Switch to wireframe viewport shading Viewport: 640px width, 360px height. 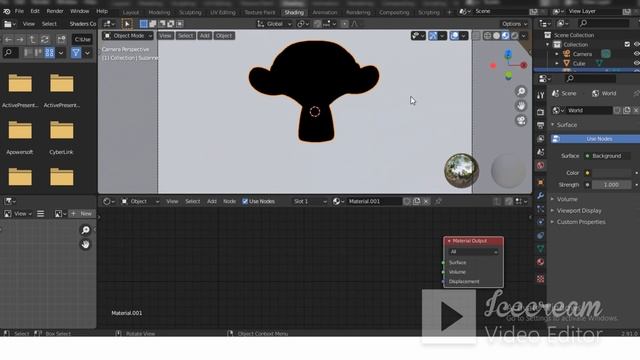point(487,36)
